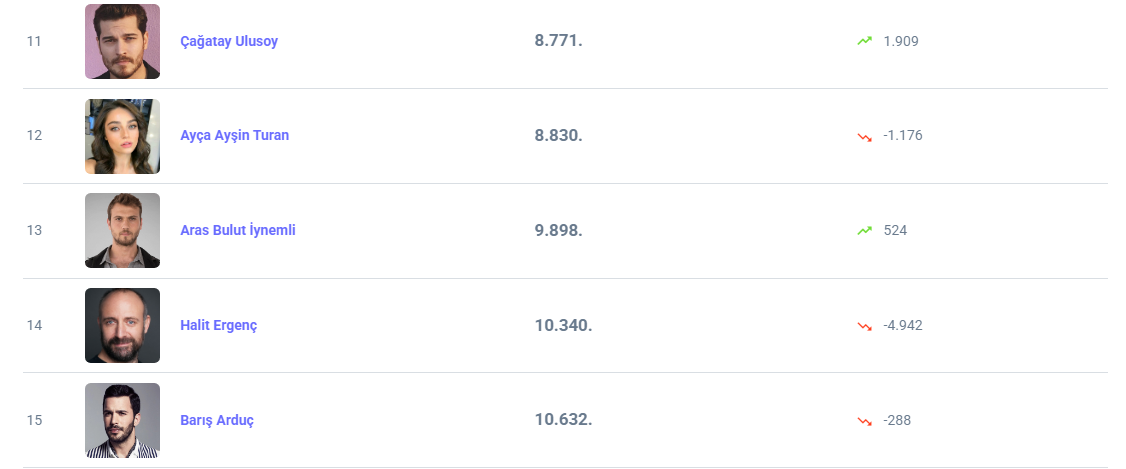Select Barış Arduç's profile photo
The height and width of the screenshot is (469, 1126).
pyautogui.click(x=122, y=420)
